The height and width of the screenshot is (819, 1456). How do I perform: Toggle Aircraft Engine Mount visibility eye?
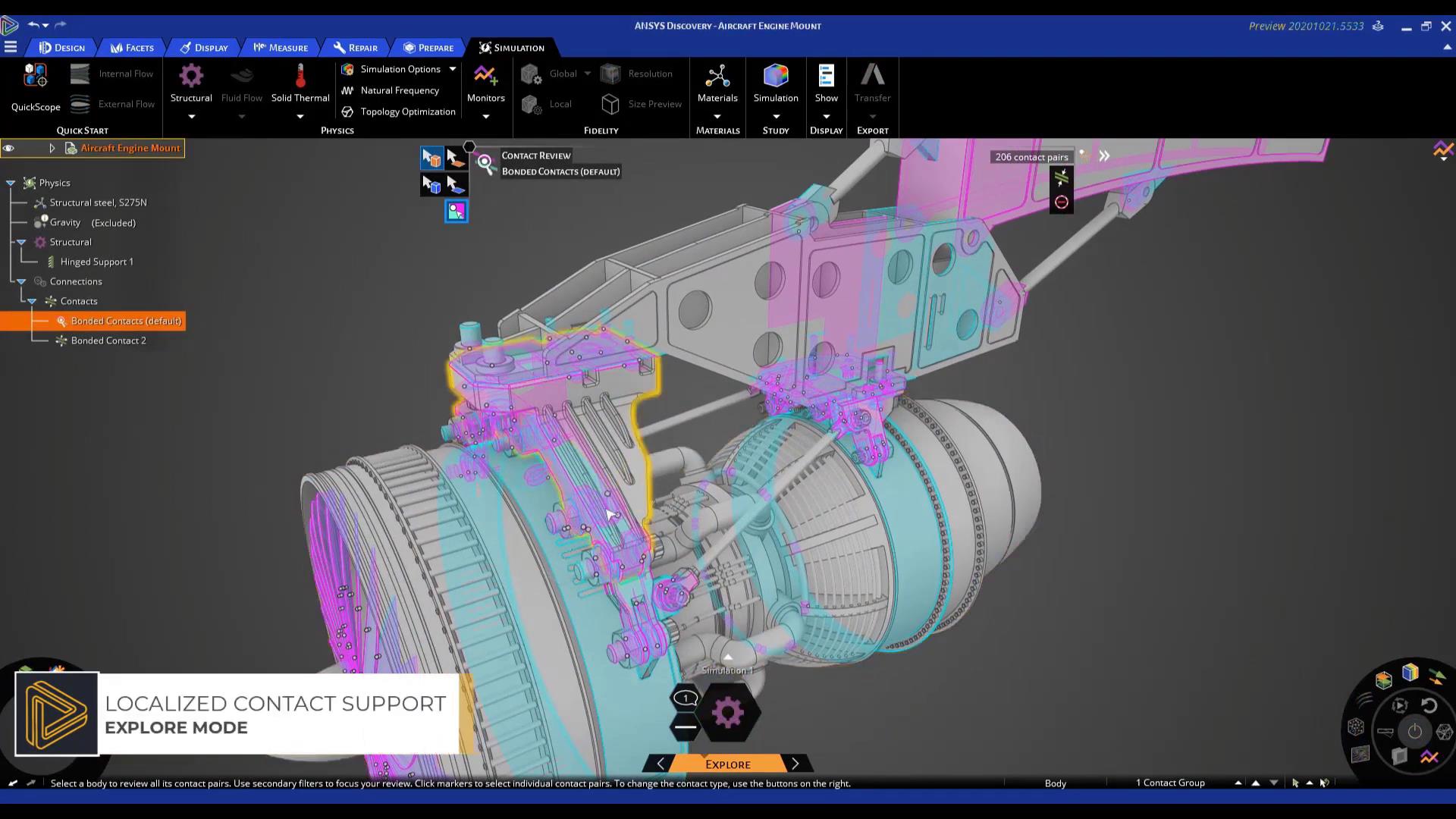point(9,148)
